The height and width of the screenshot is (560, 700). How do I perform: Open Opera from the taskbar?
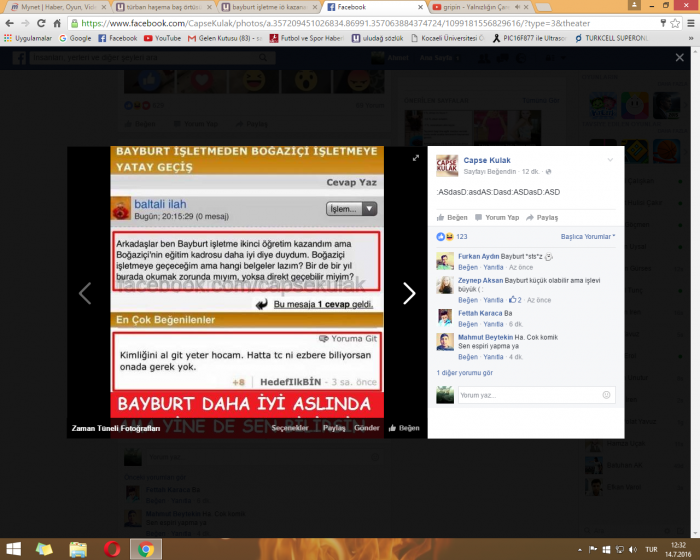click(x=111, y=549)
